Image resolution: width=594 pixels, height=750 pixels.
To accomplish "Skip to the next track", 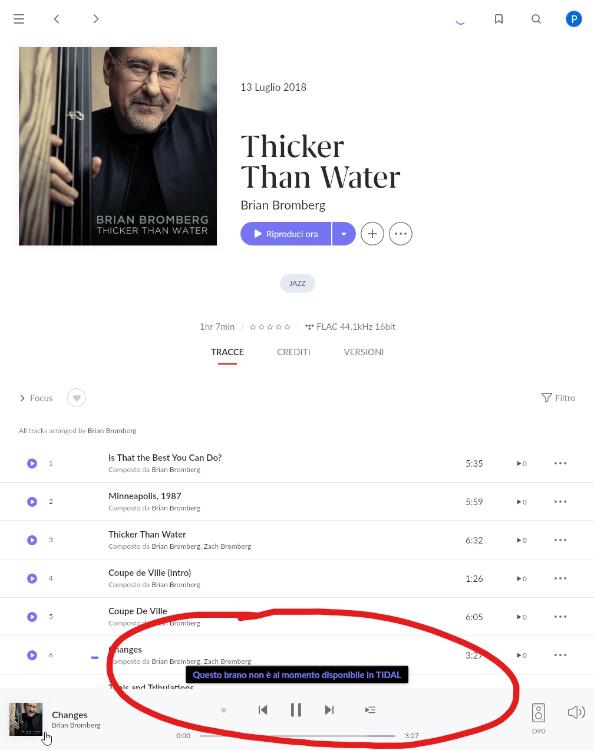I will (x=329, y=710).
